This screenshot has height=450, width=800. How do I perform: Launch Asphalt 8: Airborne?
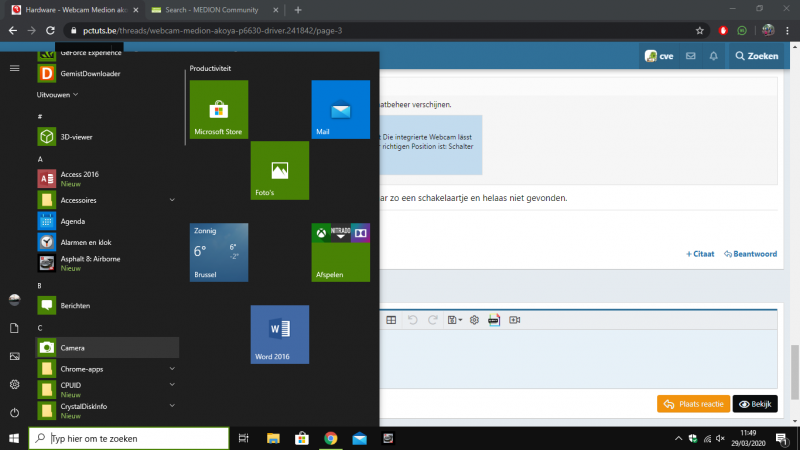click(x=107, y=263)
